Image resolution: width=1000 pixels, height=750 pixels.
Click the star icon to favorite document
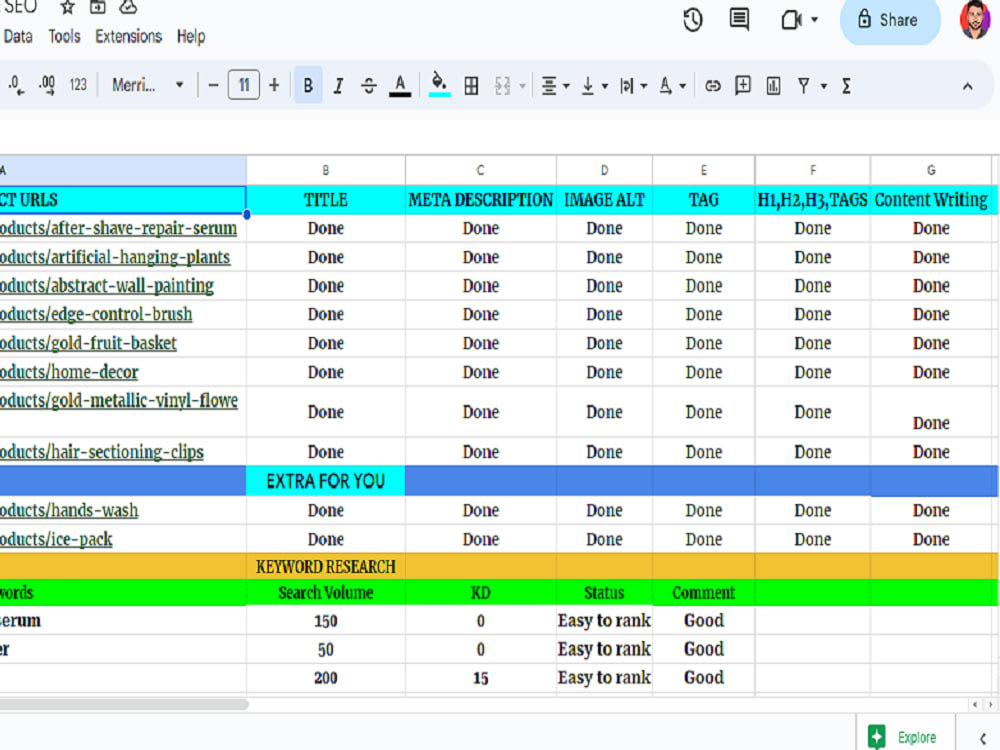(67, 7)
